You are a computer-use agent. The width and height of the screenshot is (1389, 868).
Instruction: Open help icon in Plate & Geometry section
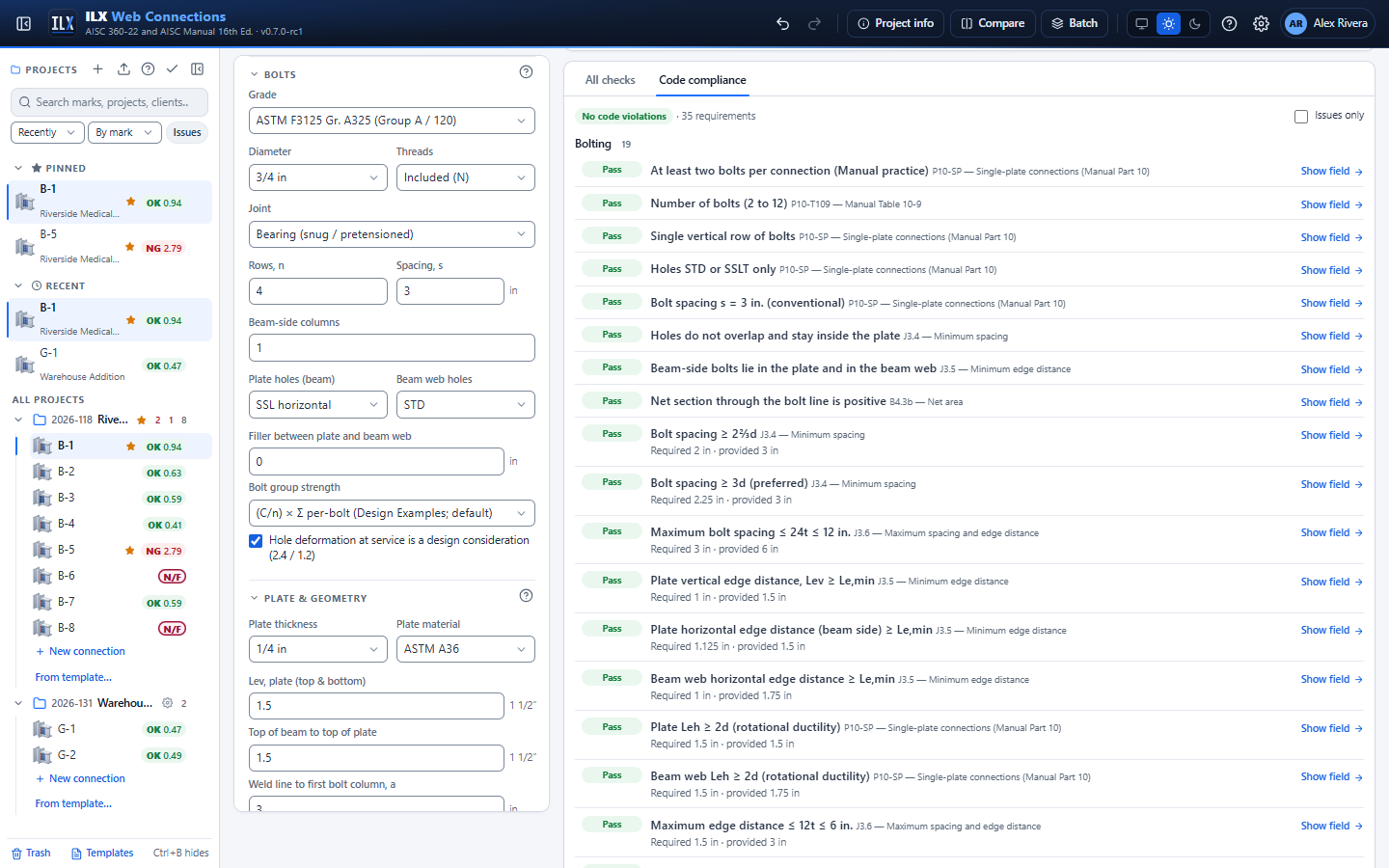pyautogui.click(x=526, y=596)
